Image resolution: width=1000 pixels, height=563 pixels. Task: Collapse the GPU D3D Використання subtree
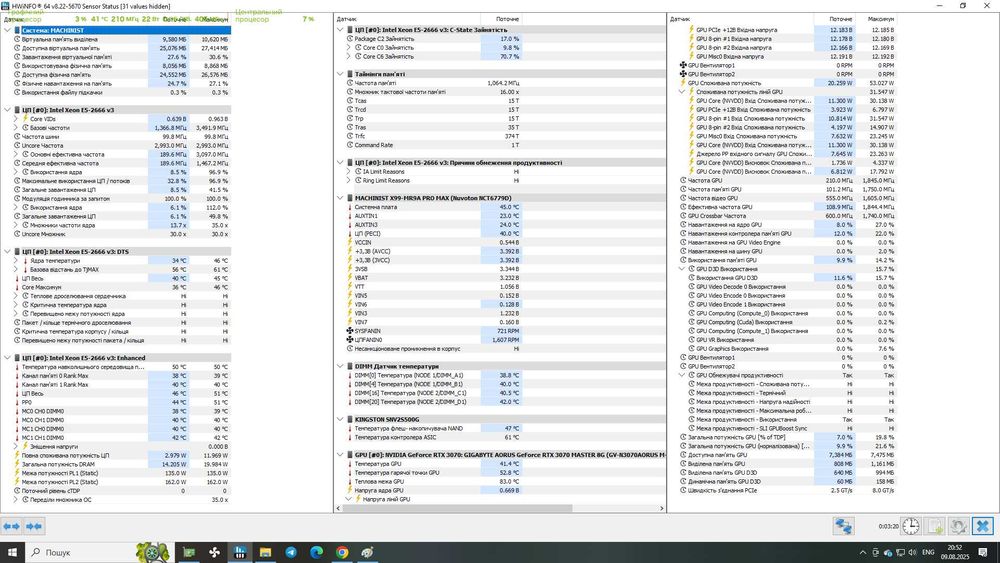point(682,269)
